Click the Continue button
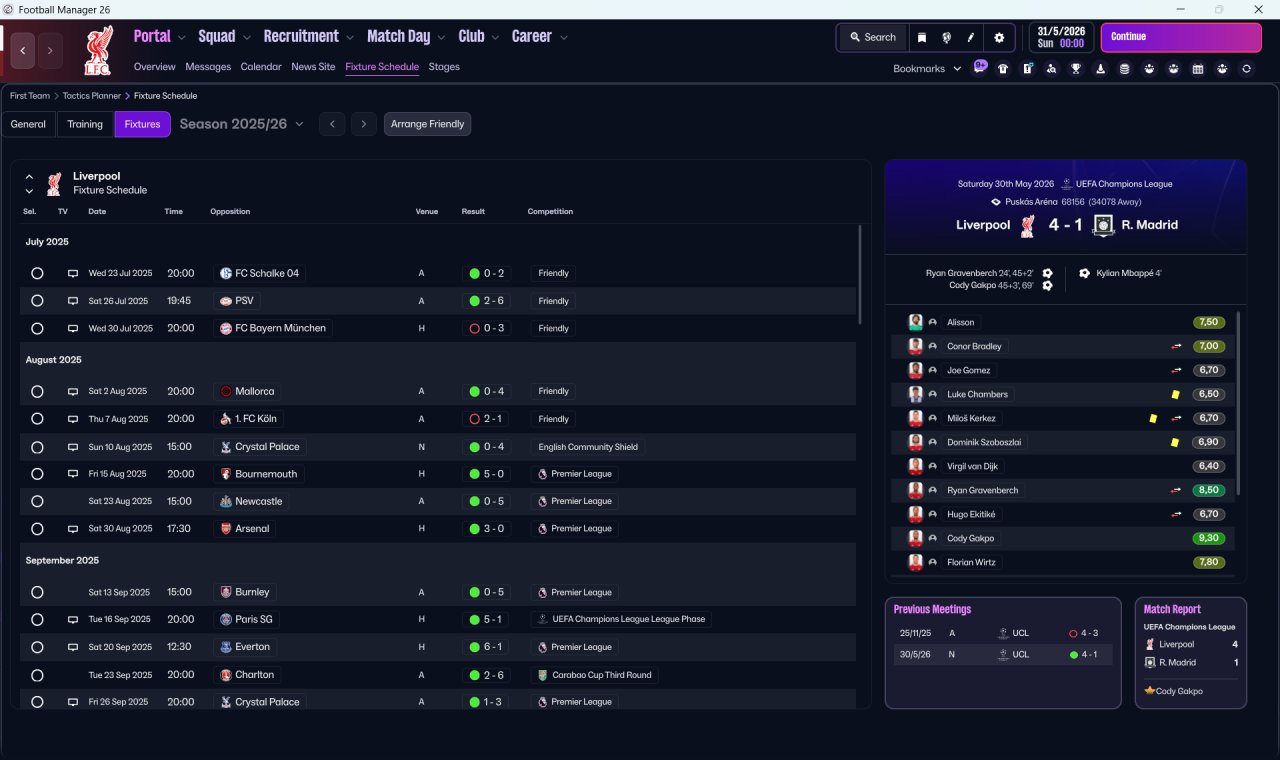 click(x=1181, y=37)
